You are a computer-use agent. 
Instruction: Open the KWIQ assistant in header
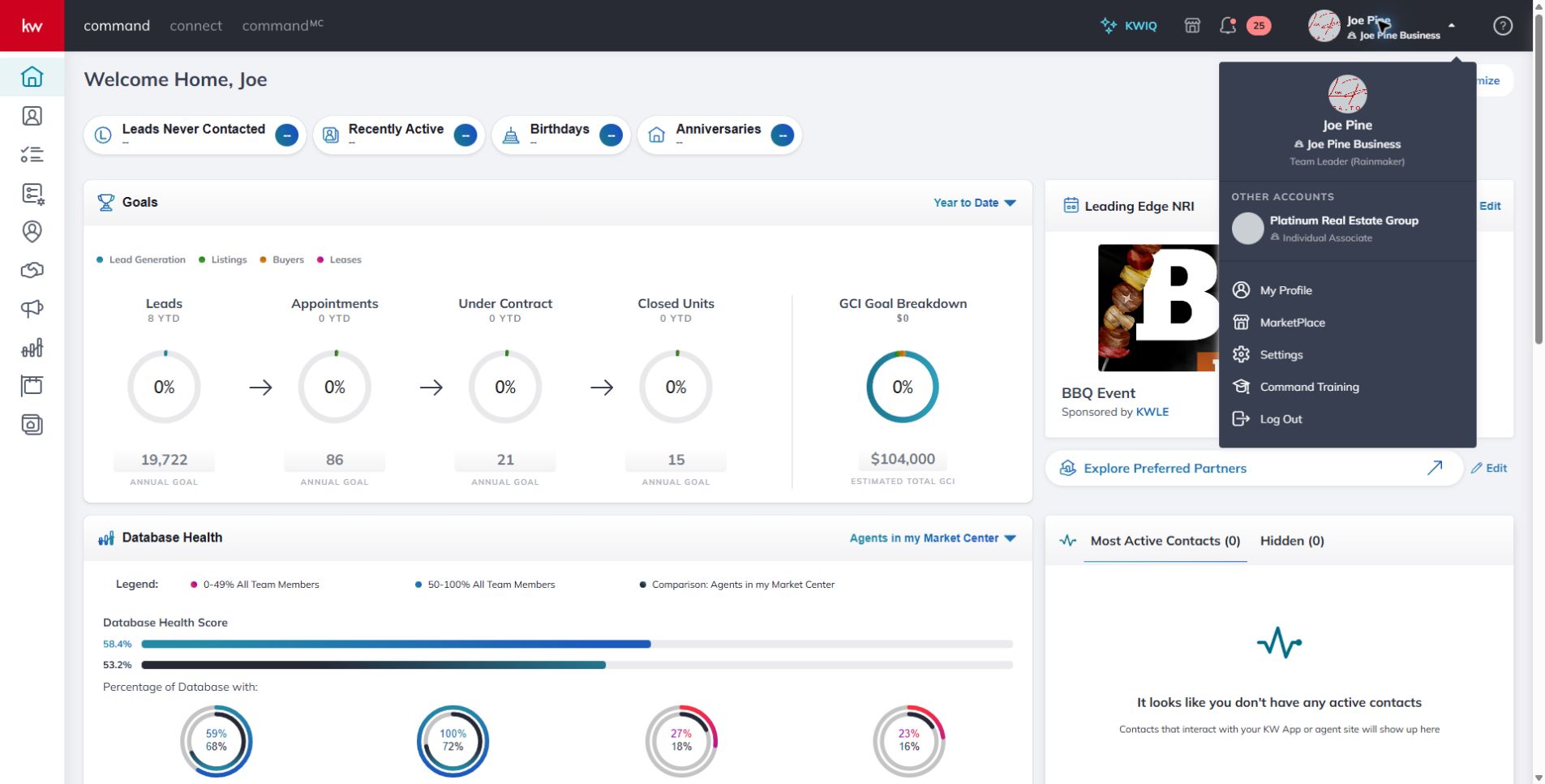1128,25
